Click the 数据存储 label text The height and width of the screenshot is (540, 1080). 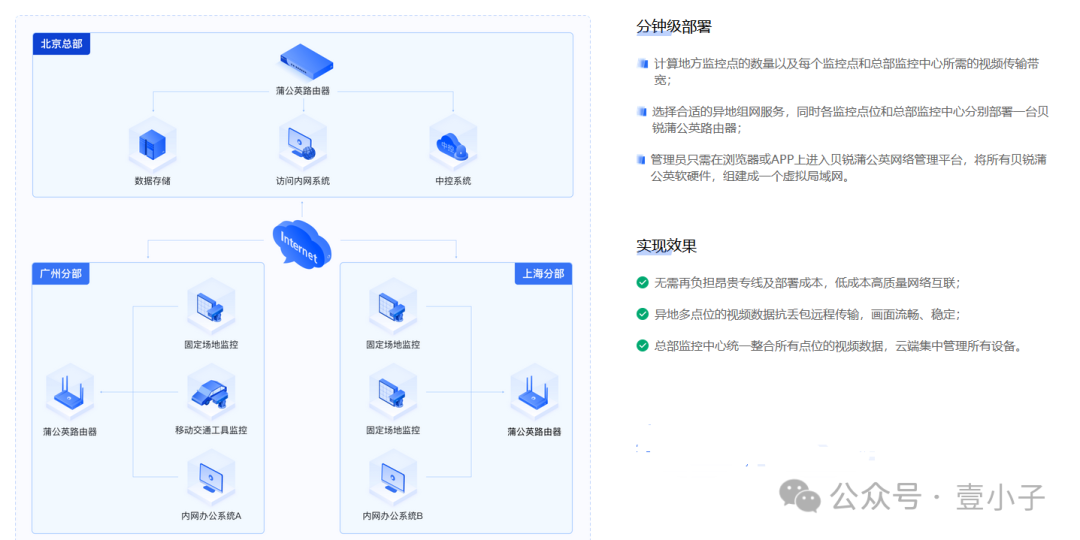[x=153, y=182]
